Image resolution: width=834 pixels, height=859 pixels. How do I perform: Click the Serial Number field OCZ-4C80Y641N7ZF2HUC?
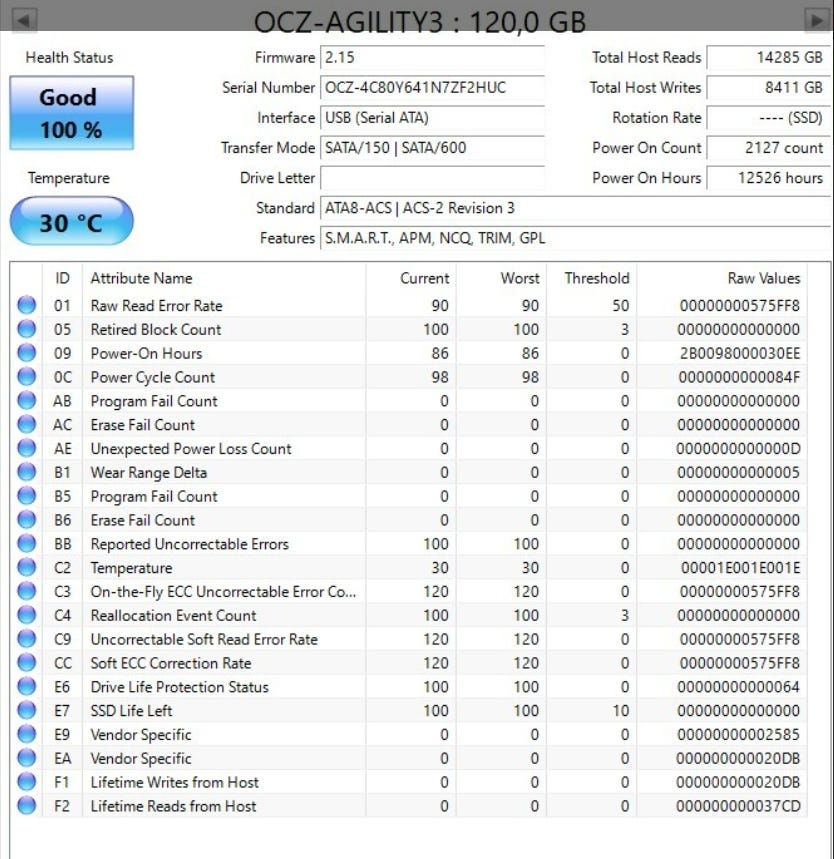pyautogui.click(x=432, y=87)
